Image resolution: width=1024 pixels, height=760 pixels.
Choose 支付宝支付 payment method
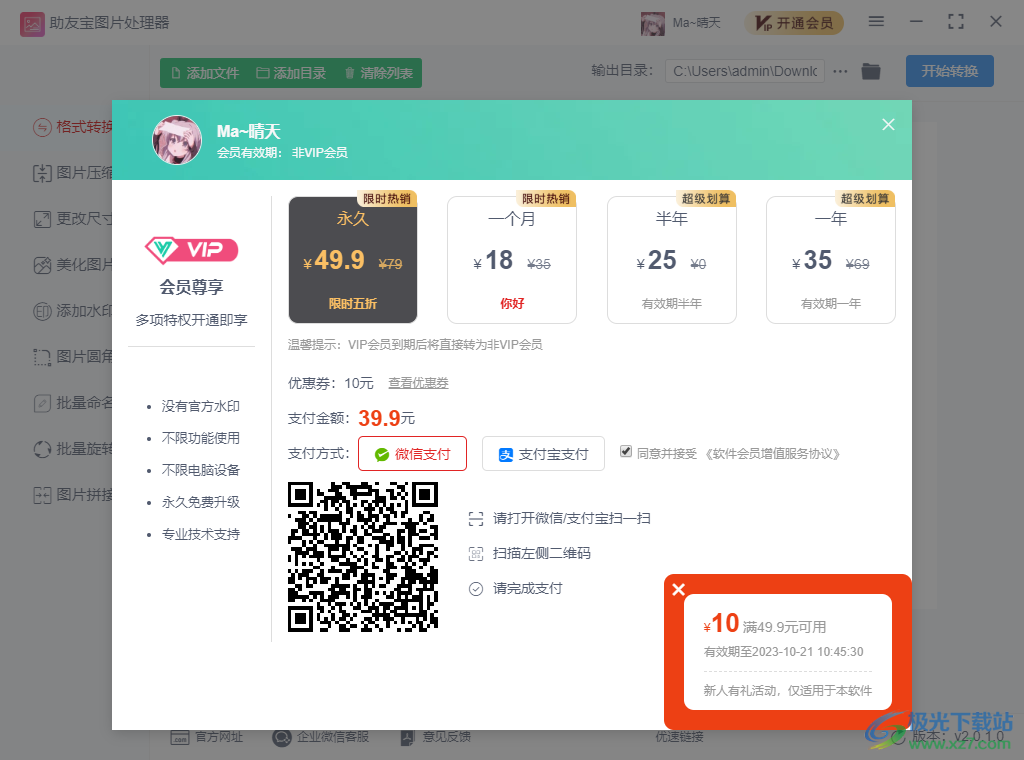543,454
